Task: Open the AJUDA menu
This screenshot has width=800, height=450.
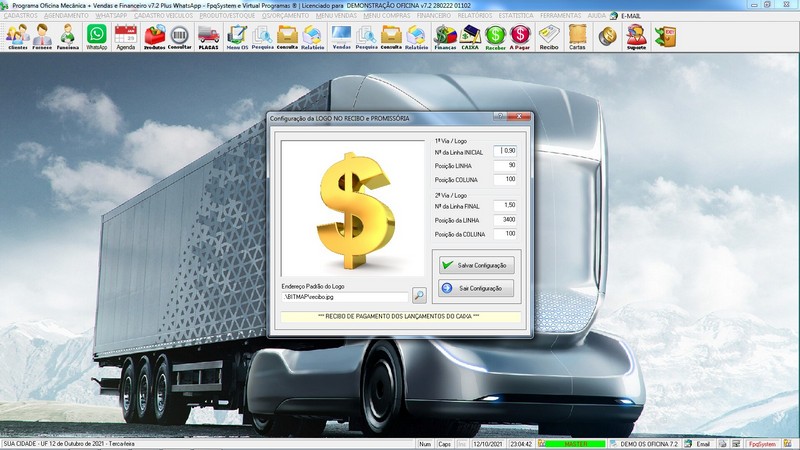Action: point(596,16)
